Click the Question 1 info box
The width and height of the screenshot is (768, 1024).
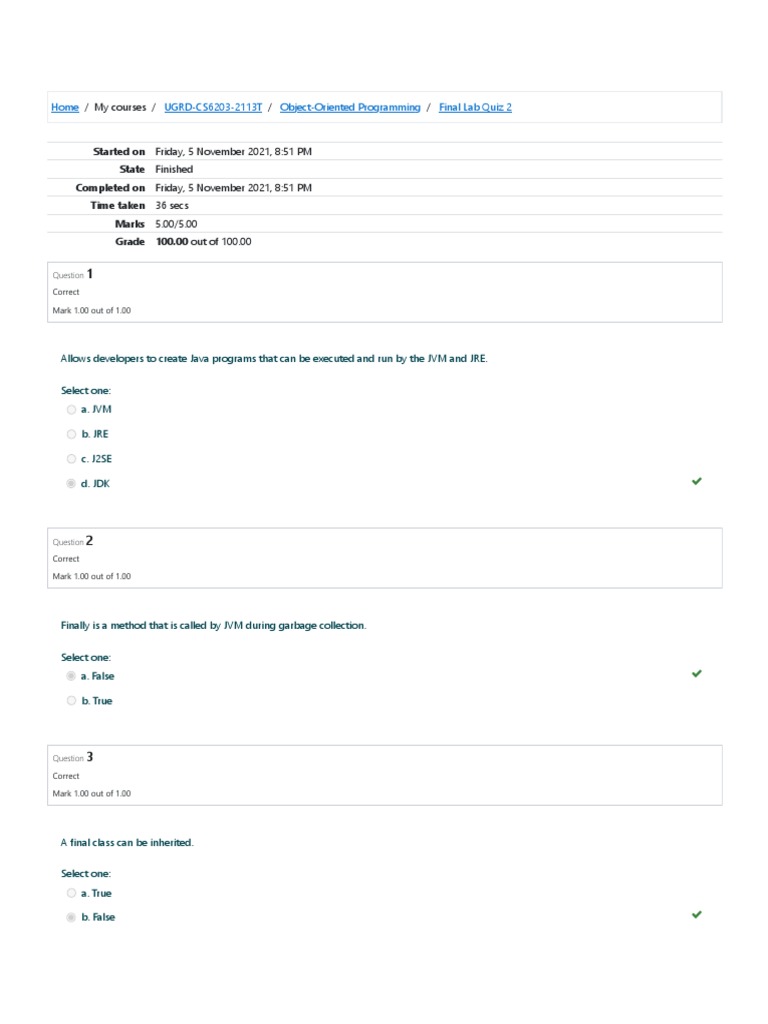click(x=385, y=292)
